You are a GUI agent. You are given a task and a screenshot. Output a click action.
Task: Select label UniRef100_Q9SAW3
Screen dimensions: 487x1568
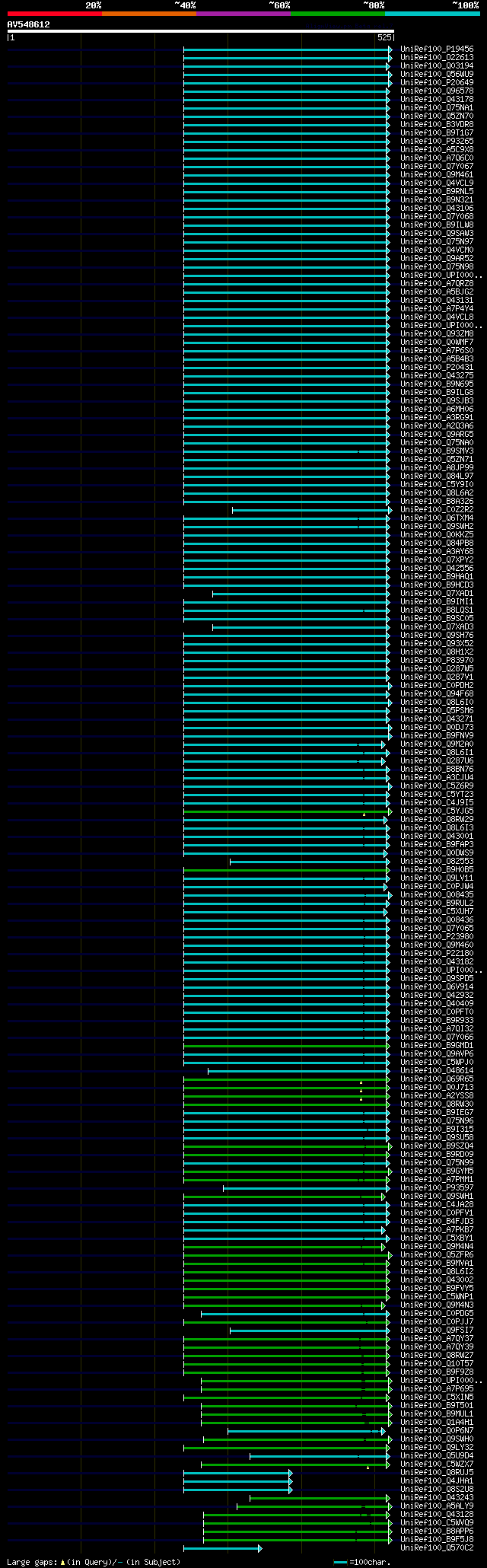point(437,233)
